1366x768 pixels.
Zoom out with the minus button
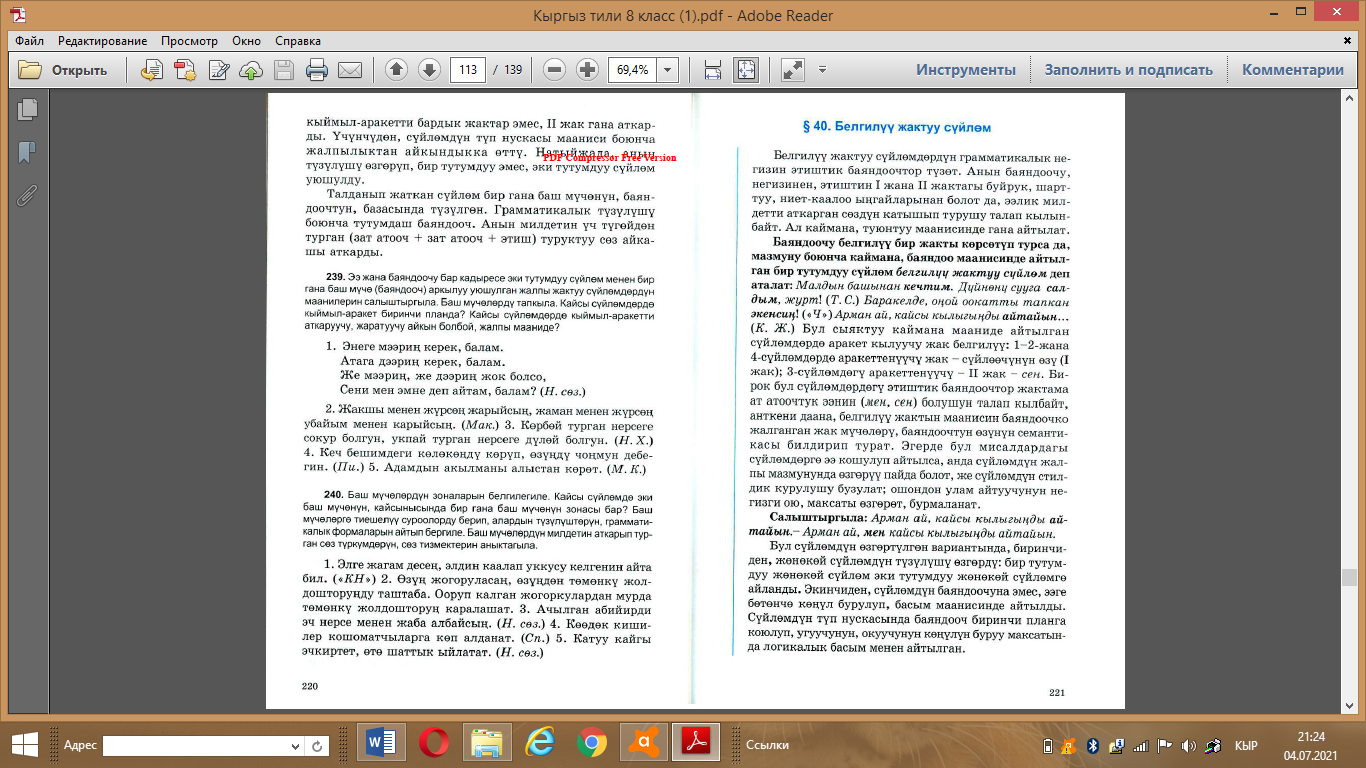555,70
